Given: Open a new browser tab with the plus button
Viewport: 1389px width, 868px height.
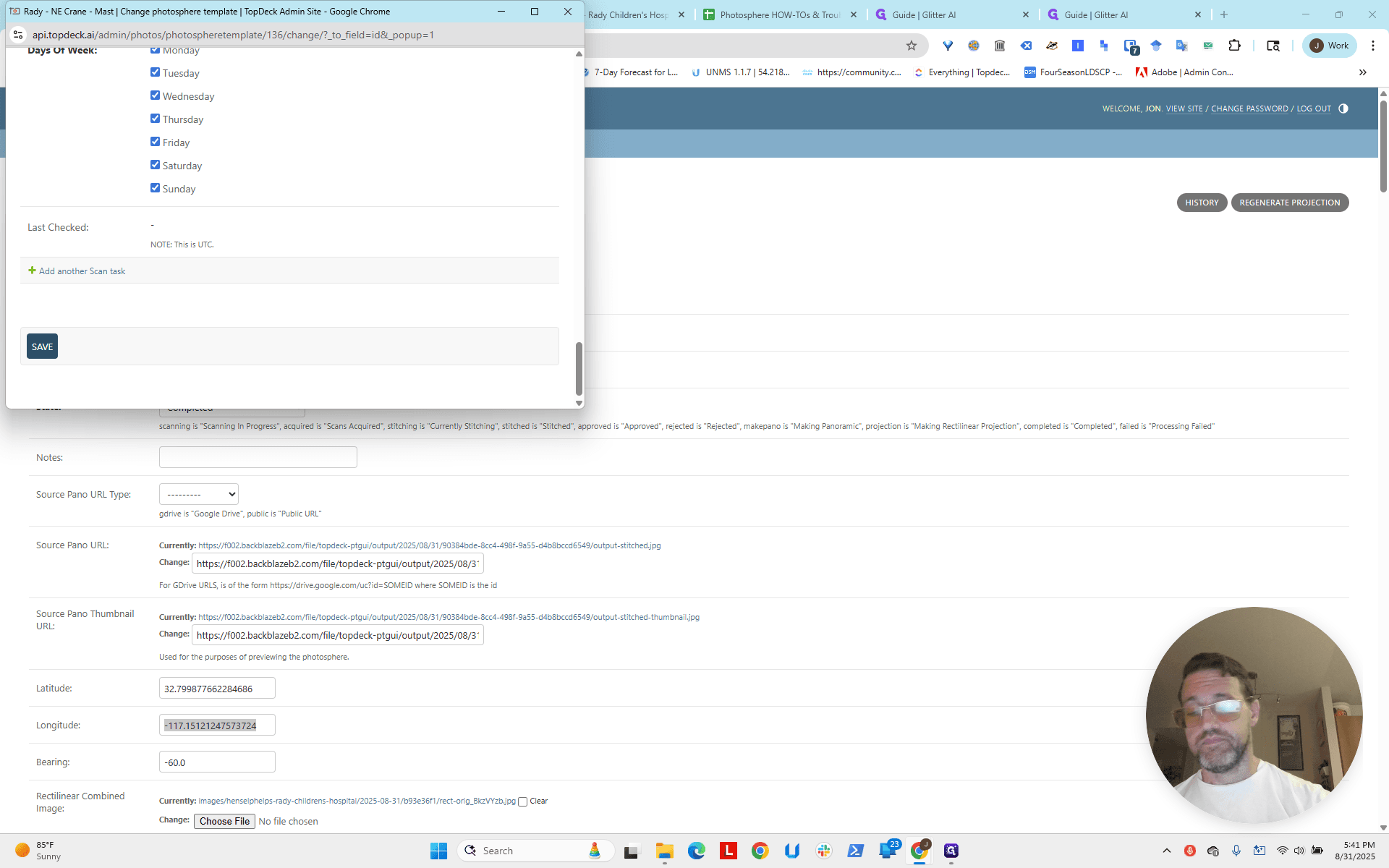Looking at the screenshot, I should tap(1224, 14).
